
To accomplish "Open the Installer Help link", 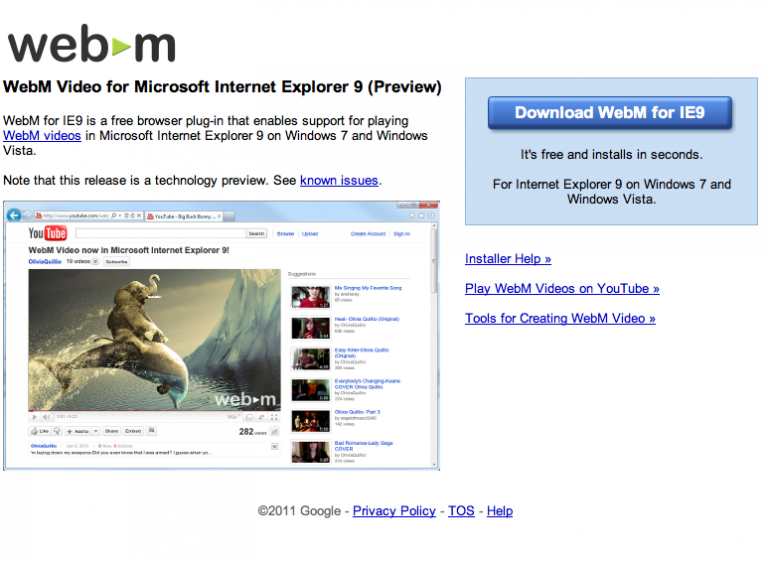I will coord(508,259).
